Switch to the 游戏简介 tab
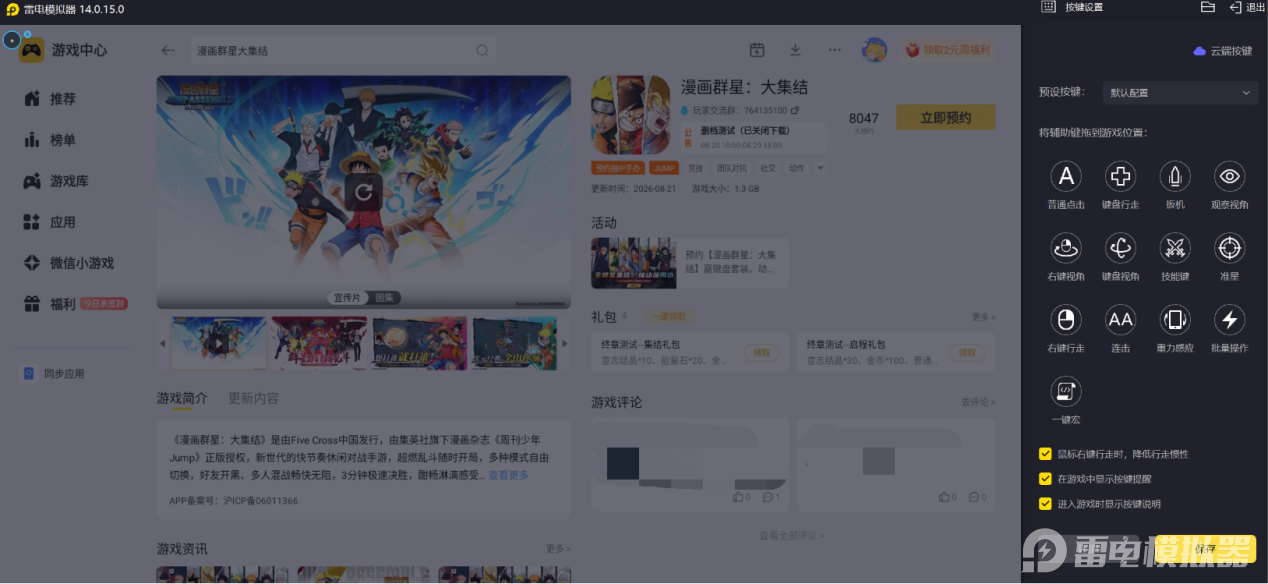1268x584 pixels. pyautogui.click(x=182, y=398)
